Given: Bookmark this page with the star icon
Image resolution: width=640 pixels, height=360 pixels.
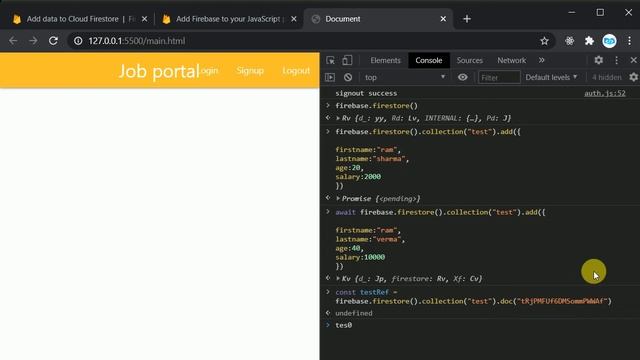Looking at the screenshot, I should coord(544,41).
